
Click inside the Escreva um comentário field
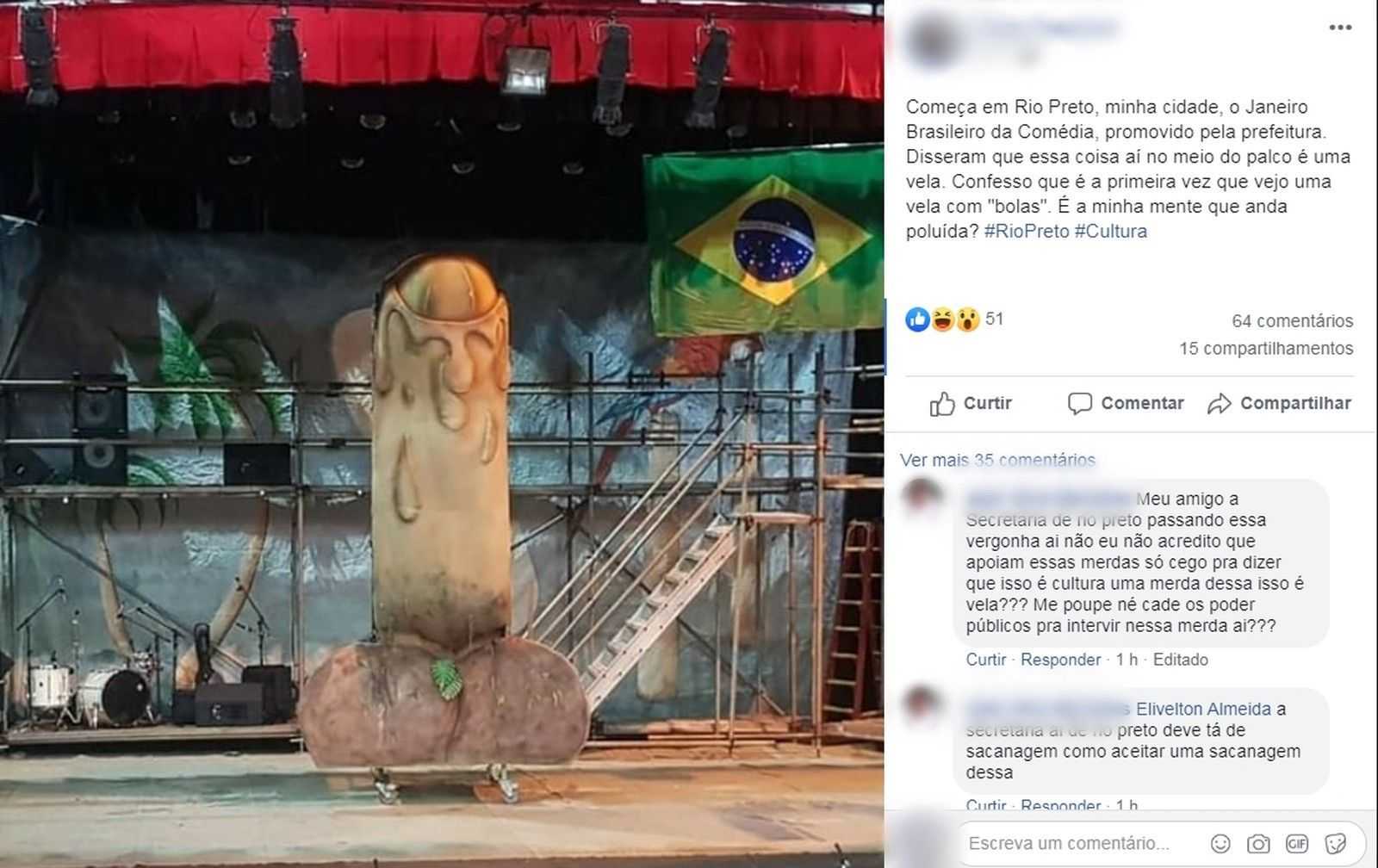click(x=1085, y=843)
